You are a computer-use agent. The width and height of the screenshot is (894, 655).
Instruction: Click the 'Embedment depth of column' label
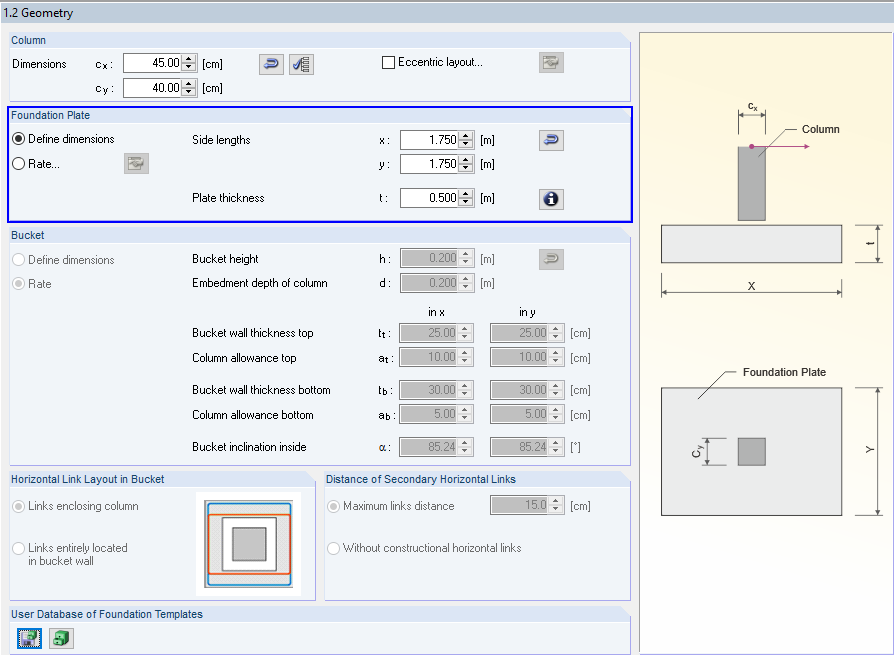coord(259,283)
